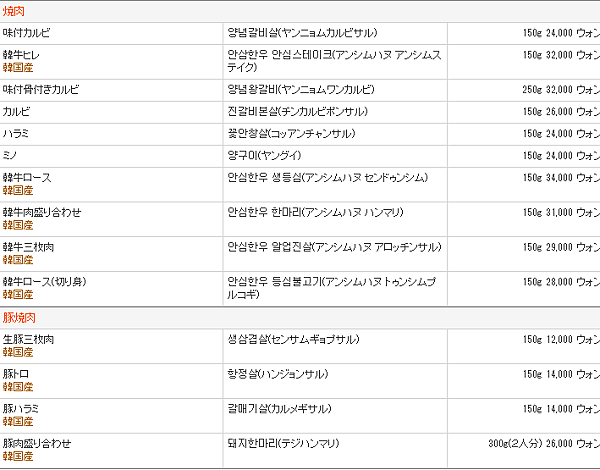Click the 150g 34,000 ウォン price
Viewport: 600px width, 470px height.
(x=560, y=178)
